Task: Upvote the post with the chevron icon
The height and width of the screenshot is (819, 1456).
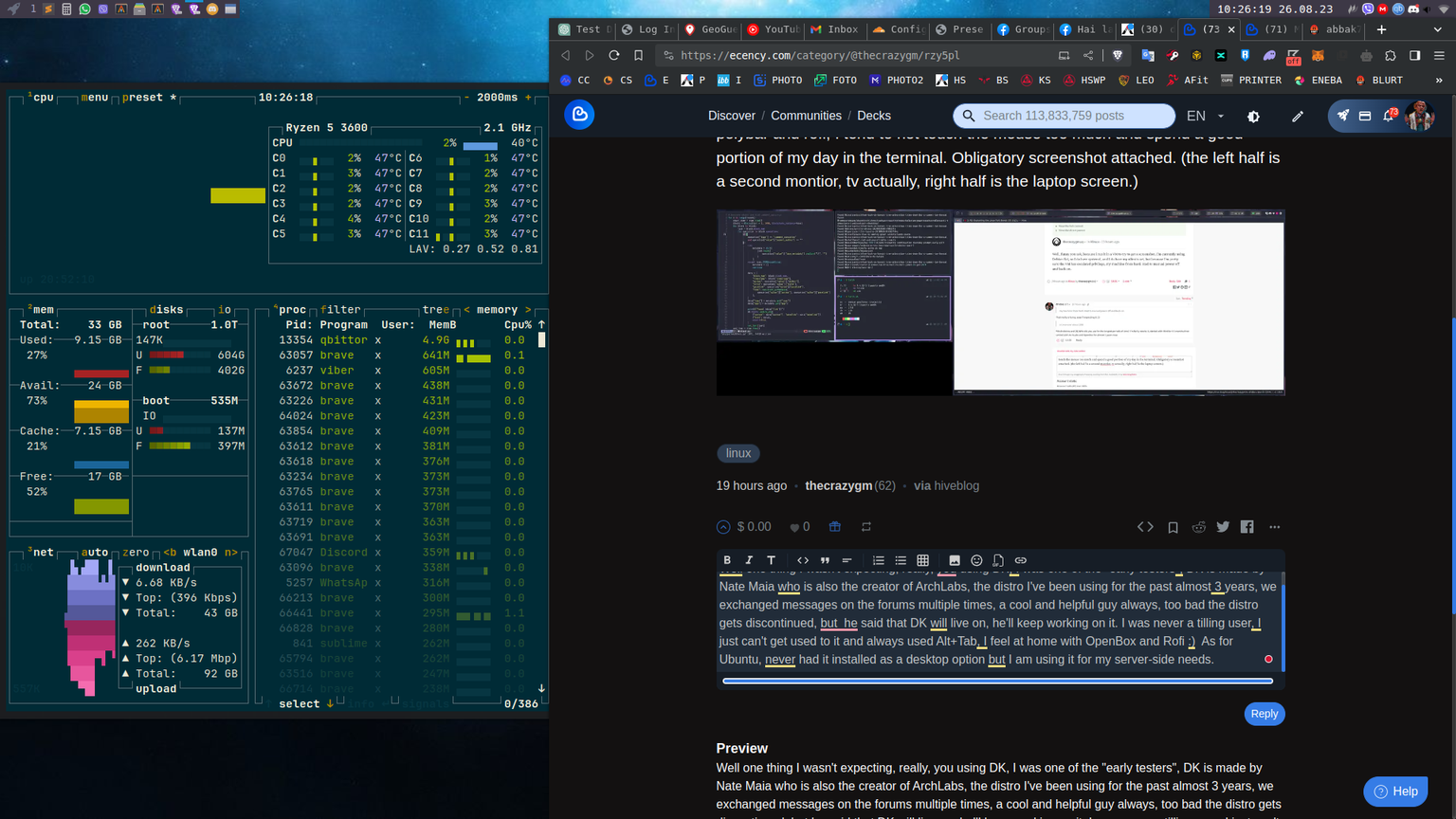Action: [x=722, y=526]
